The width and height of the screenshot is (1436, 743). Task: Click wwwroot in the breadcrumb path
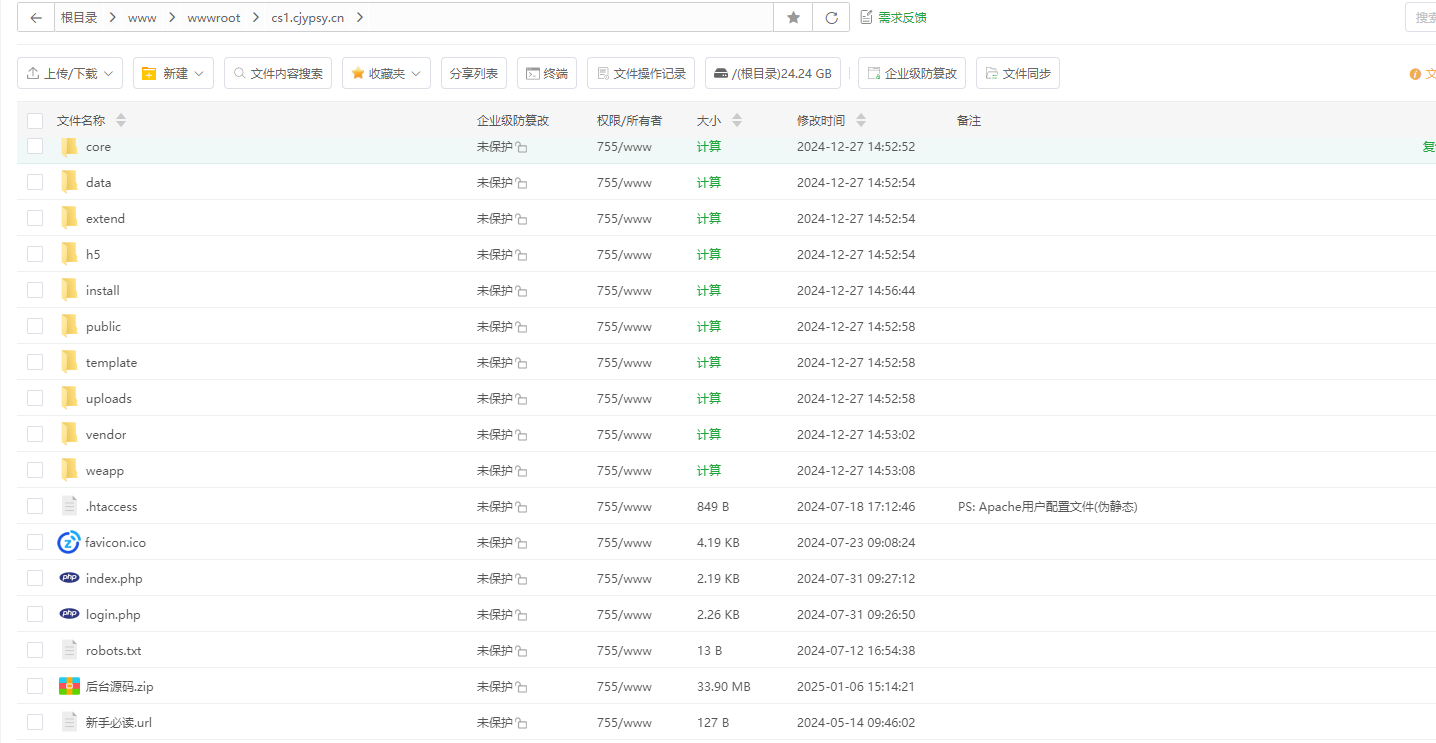coord(214,18)
